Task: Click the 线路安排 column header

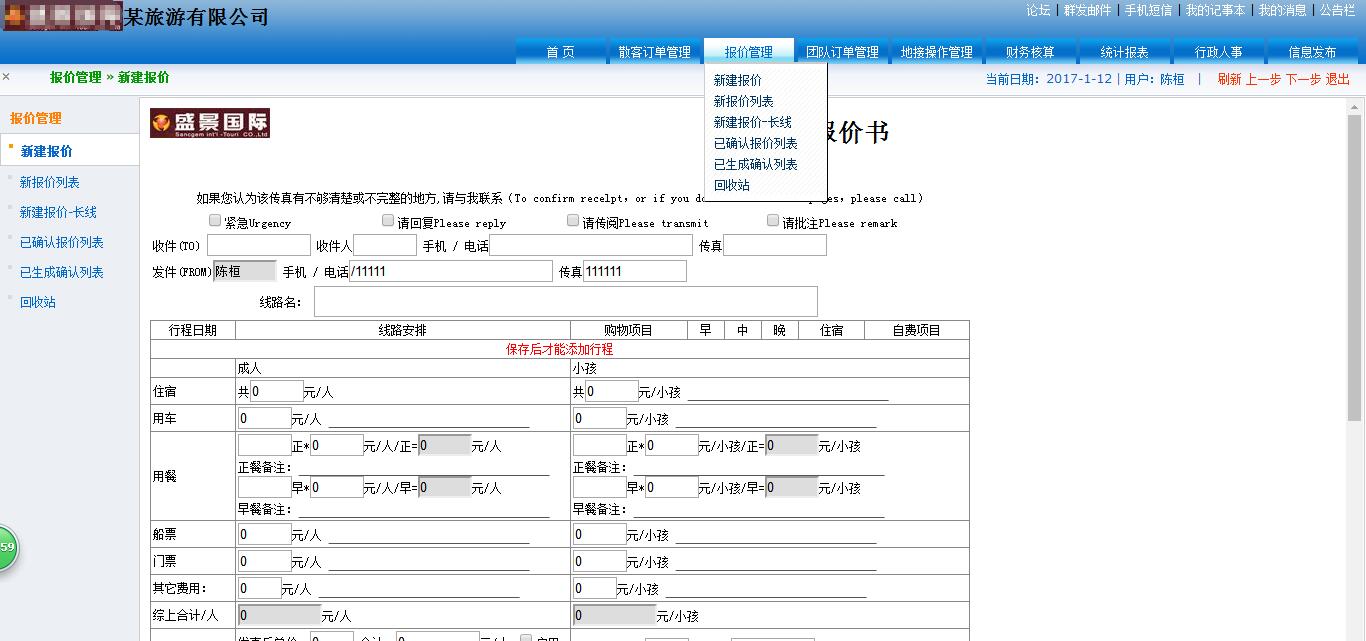Action: click(403, 330)
